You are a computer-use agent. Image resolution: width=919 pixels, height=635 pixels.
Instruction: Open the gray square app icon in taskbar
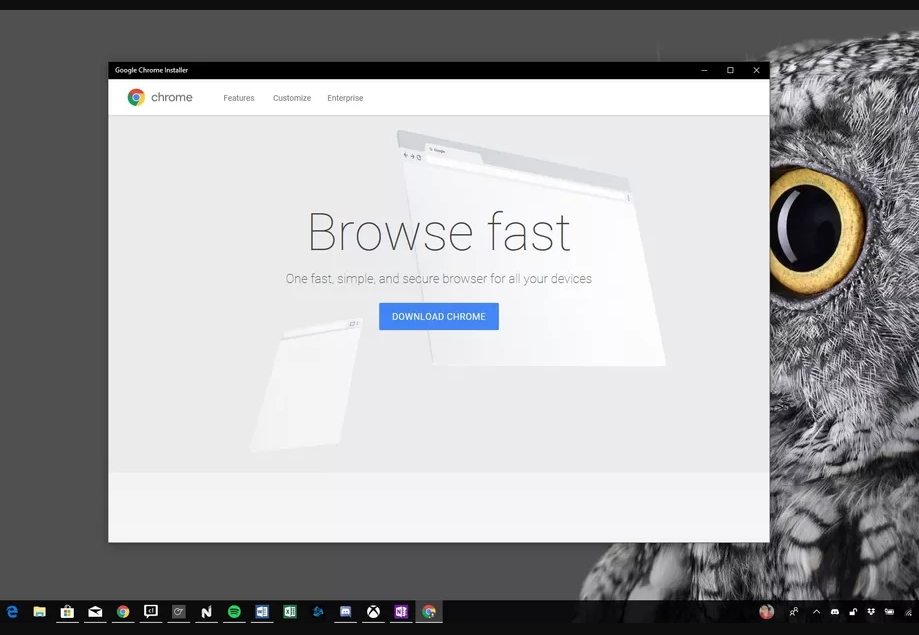(x=179, y=612)
